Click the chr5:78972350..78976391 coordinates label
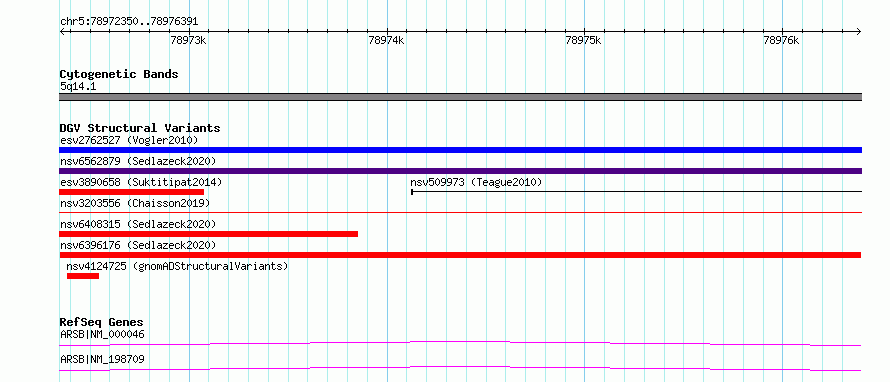 coord(129,22)
